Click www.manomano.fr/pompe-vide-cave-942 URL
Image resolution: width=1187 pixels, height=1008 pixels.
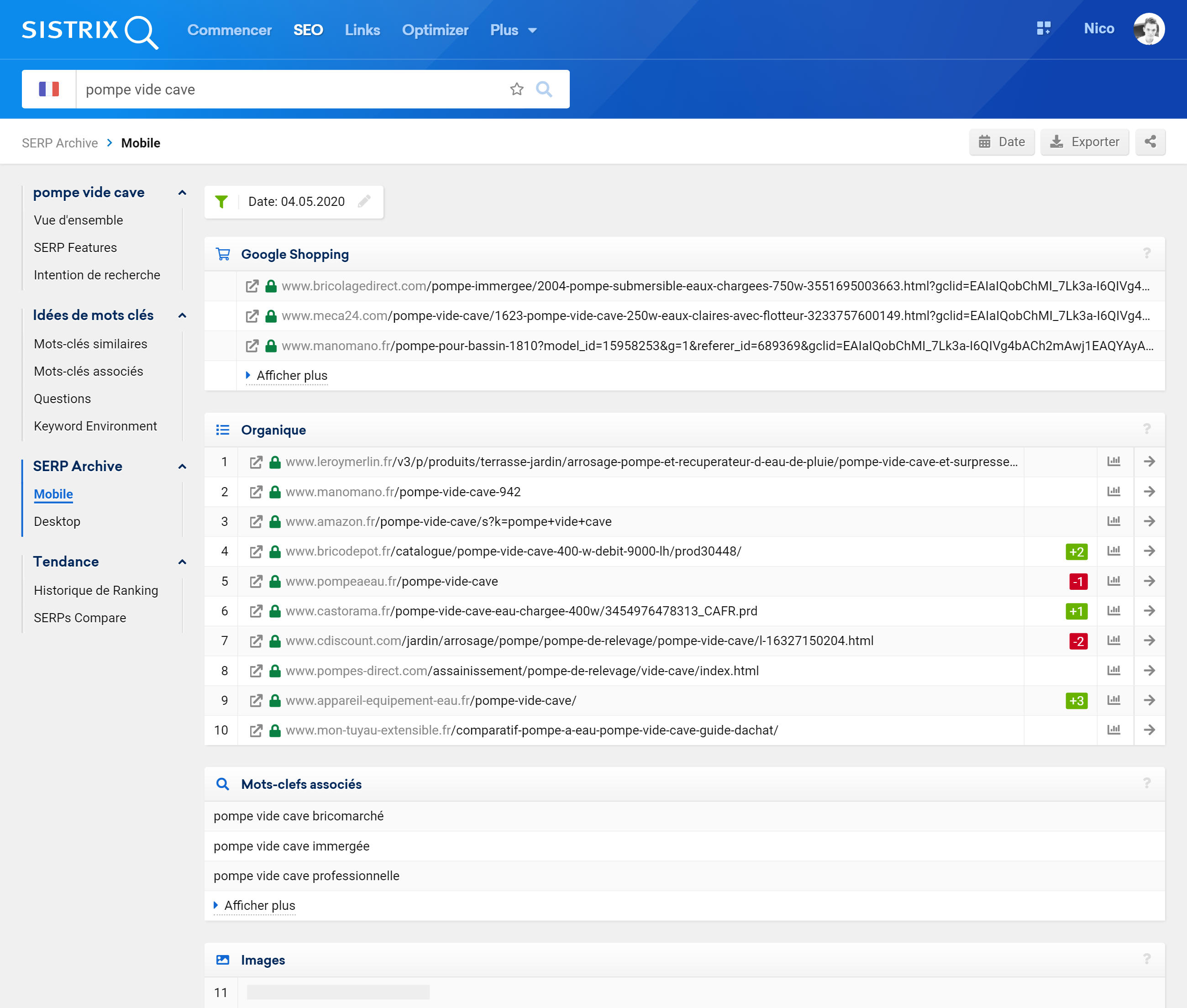point(404,491)
